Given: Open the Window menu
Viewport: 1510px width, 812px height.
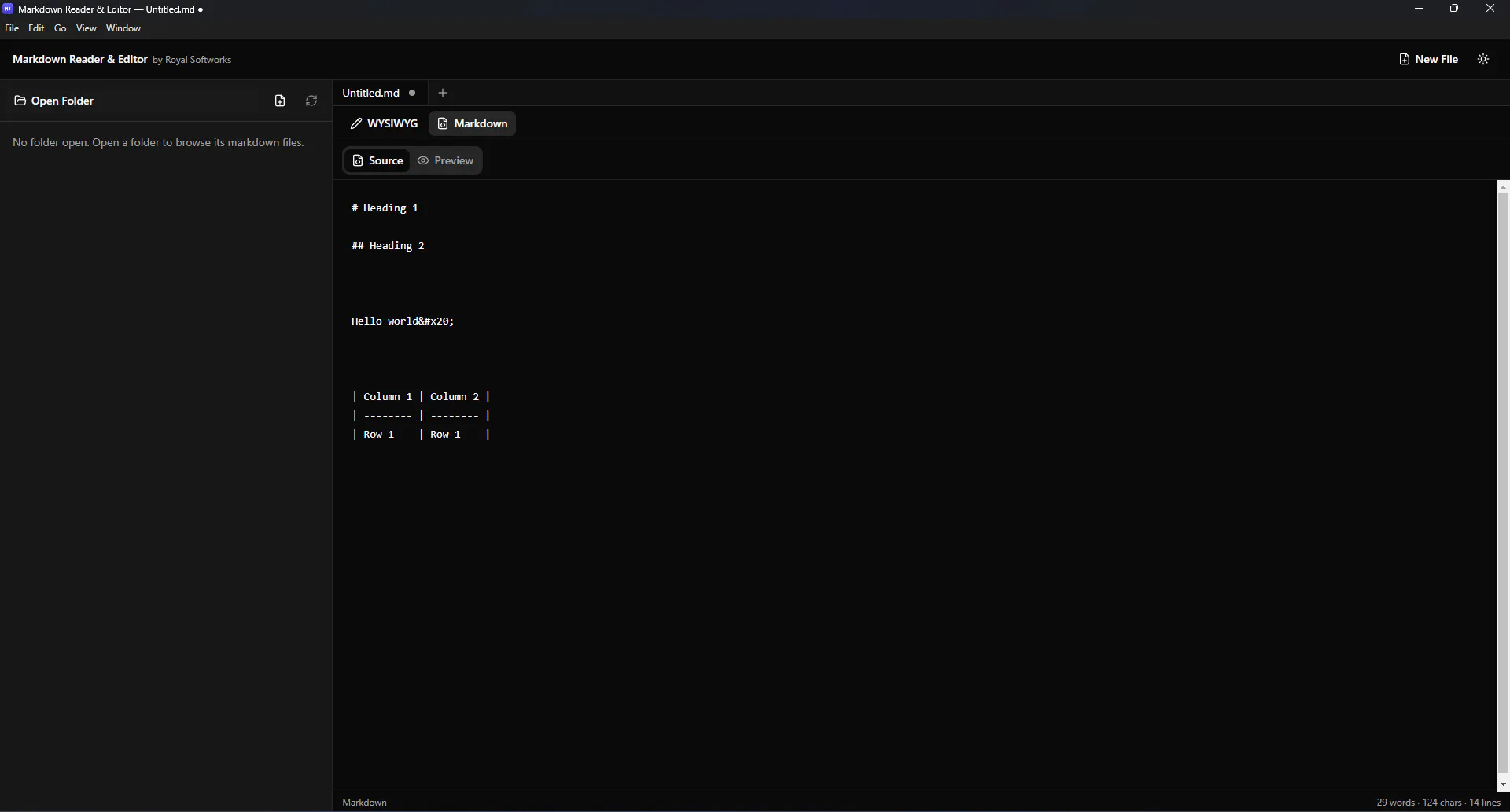Looking at the screenshot, I should coord(123,28).
